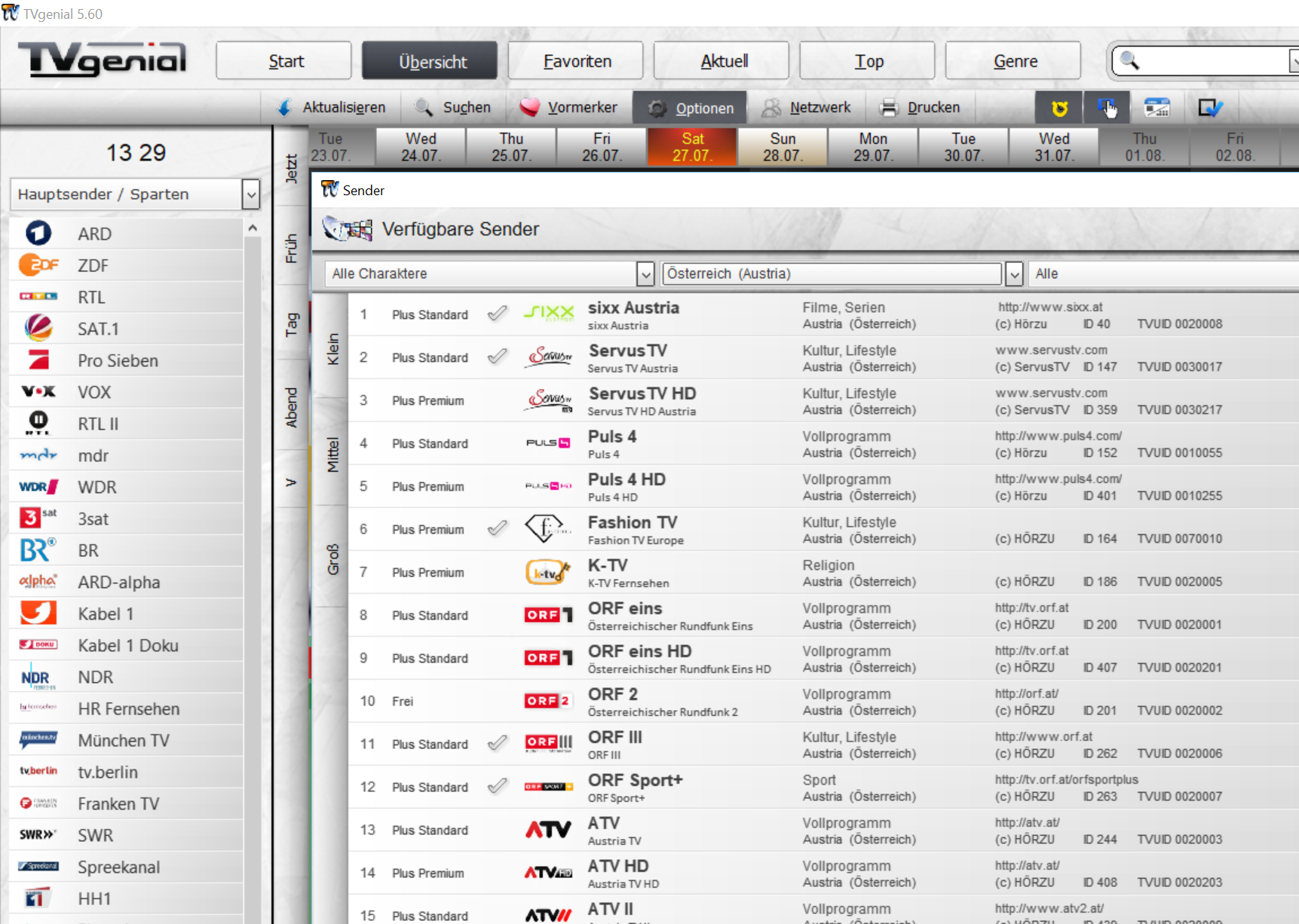Click the pointing hand toolbar icon

coord(1107,109)
